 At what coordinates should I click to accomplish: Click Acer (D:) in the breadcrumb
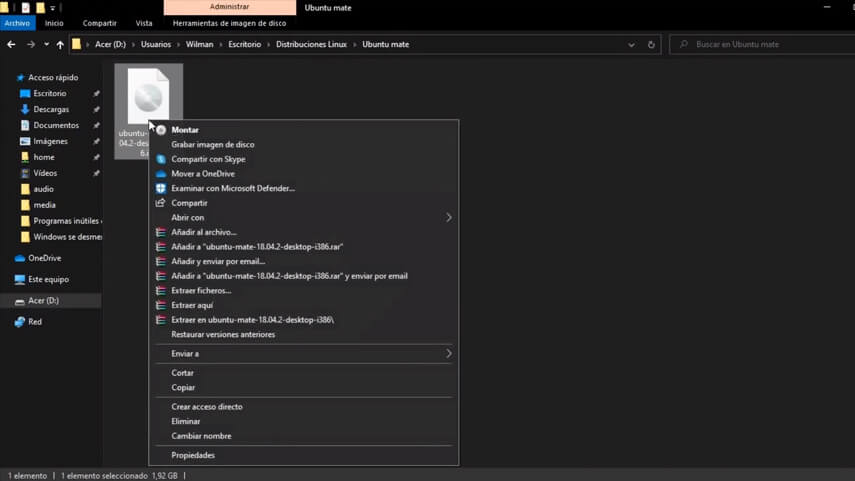pyautogui.click(x=110, y=45)
